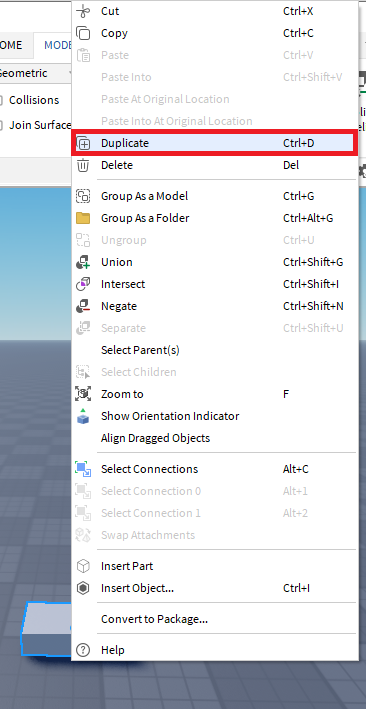
Task: Open Insert Object... dialog entry
Action: (x=215, y=588)
